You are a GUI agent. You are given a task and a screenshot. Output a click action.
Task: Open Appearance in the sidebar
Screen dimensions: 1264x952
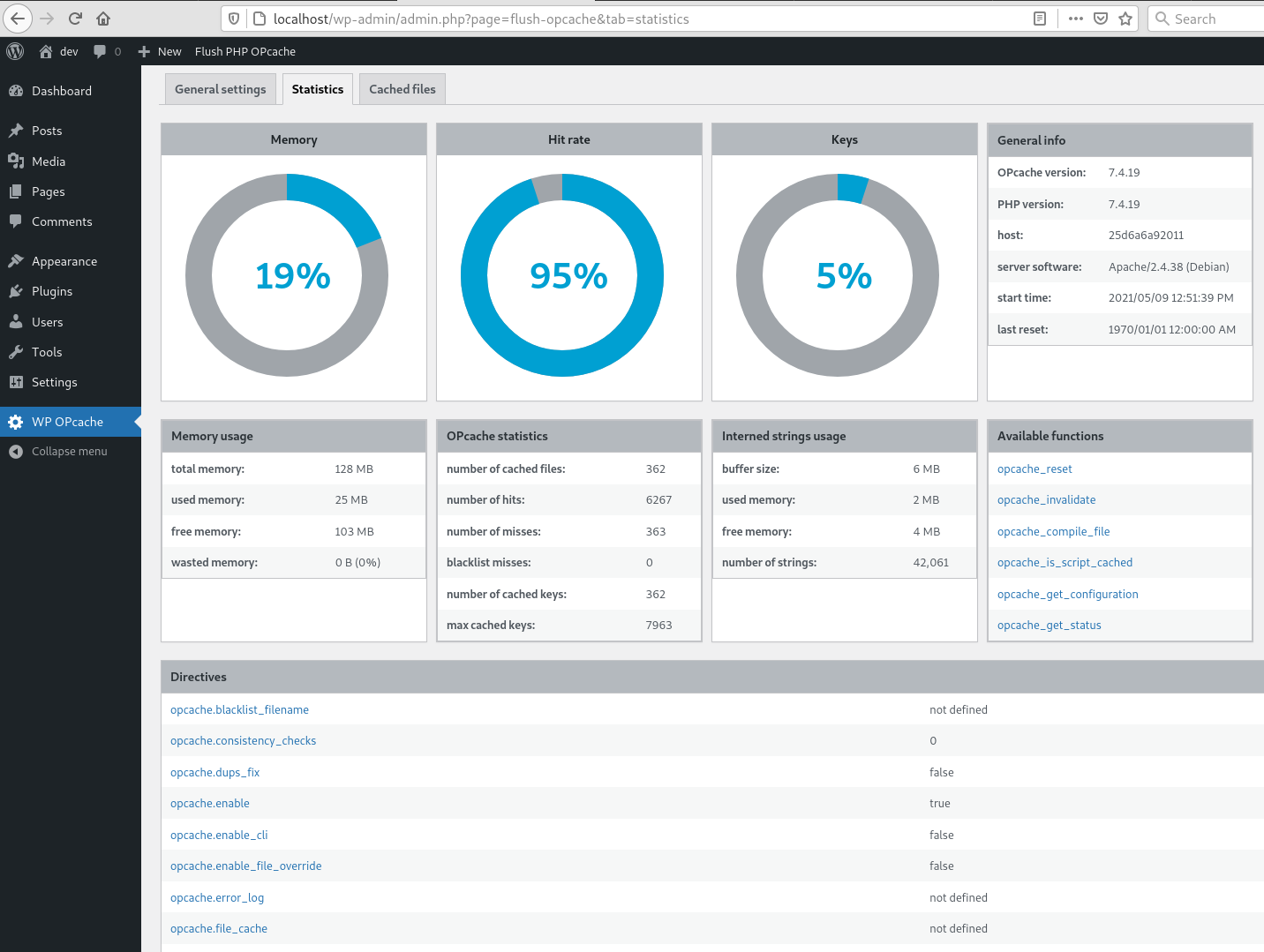click(71, 261)
